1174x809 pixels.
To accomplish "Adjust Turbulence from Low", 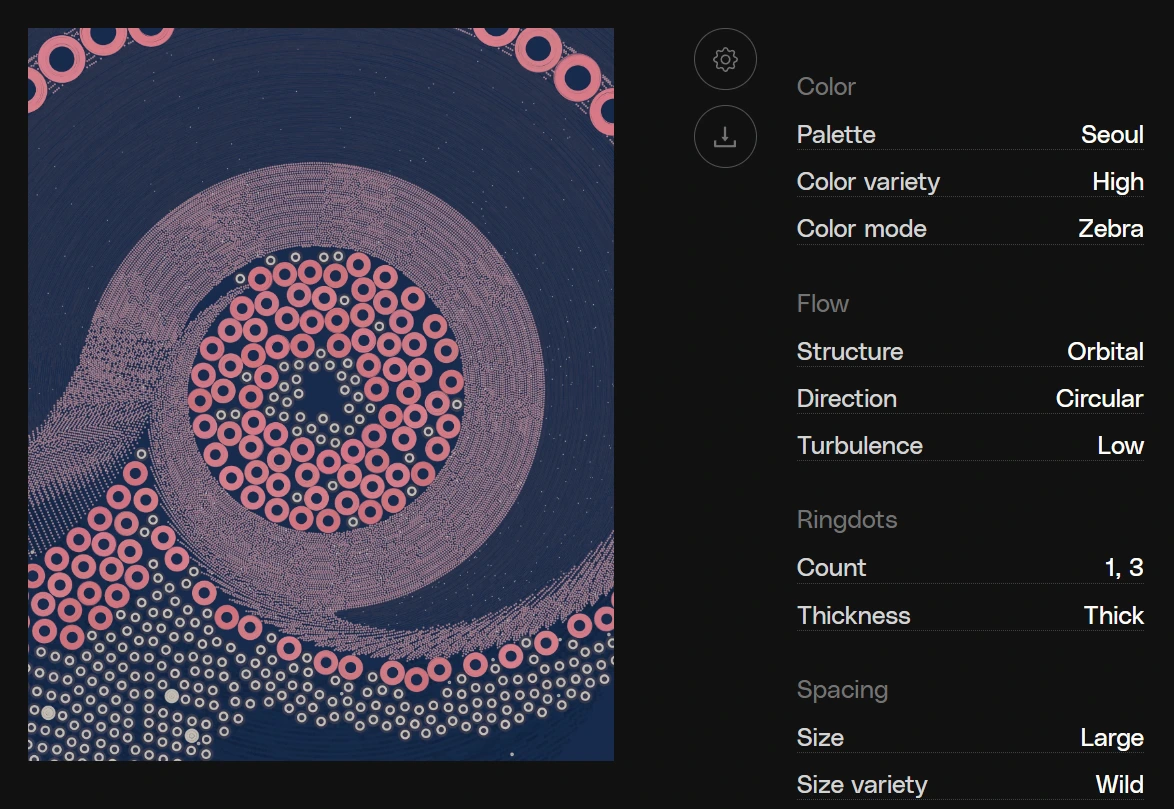I will [x=970, y=446].
